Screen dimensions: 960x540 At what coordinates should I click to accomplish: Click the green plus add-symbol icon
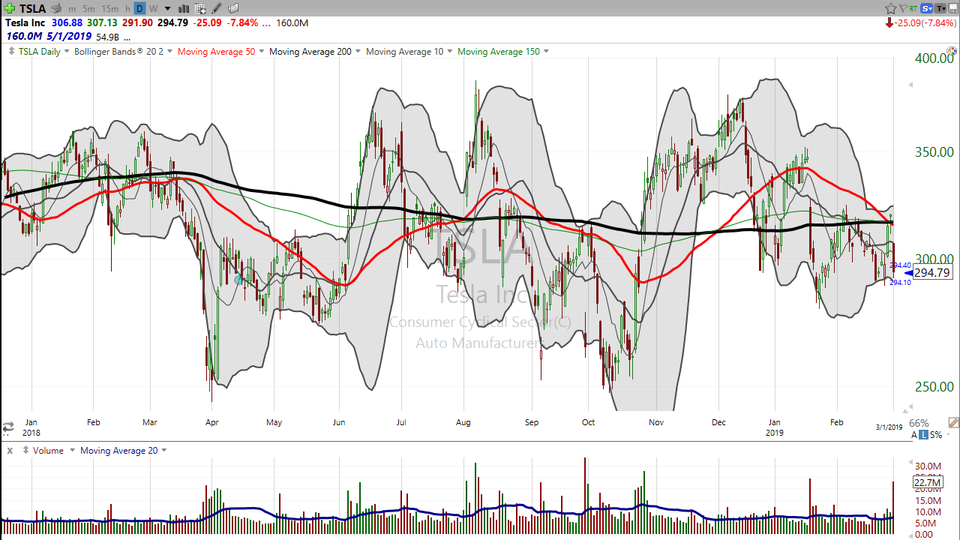coord(9,8)
